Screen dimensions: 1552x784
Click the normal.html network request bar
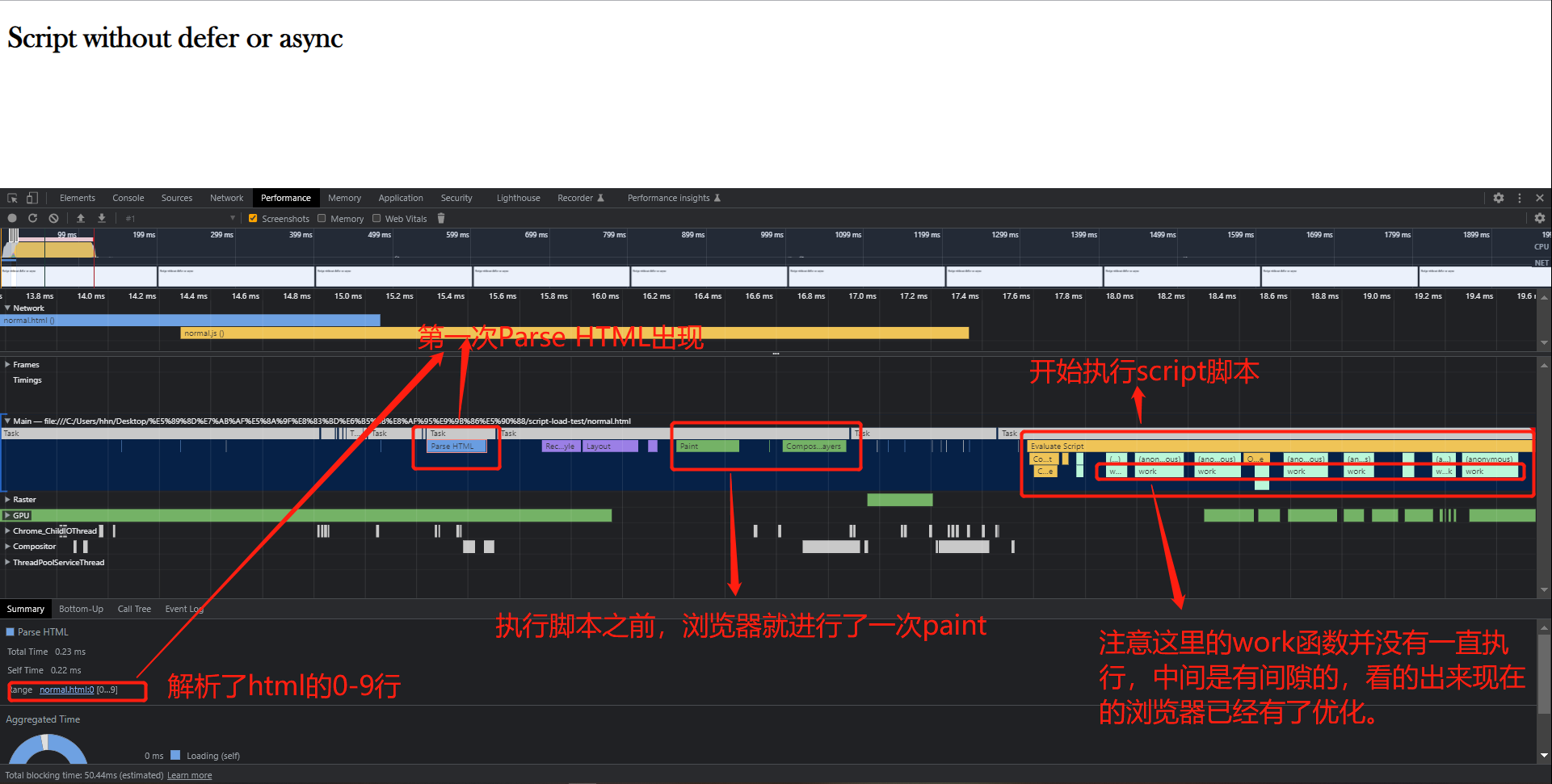pos(191,321)
